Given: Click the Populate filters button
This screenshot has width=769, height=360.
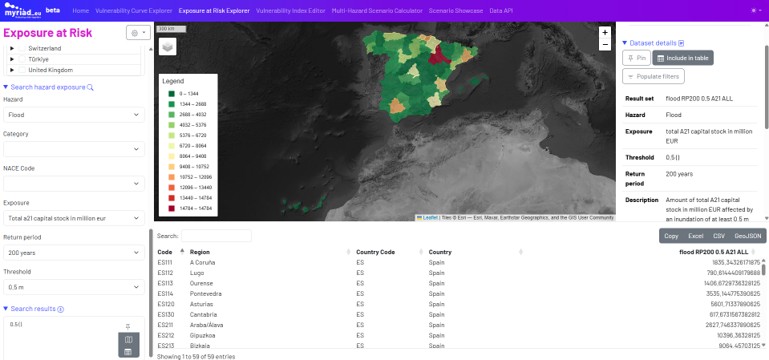Looking at the screenshot, I should [x=653, y=77].
